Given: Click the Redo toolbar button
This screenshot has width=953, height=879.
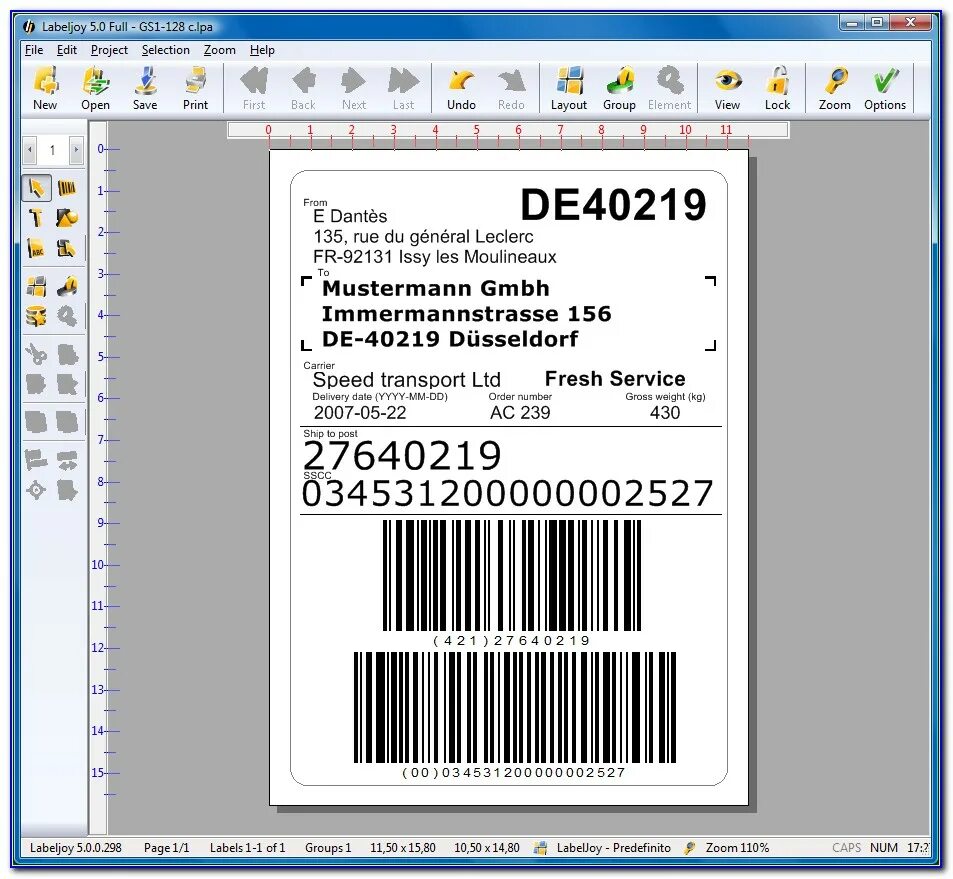Looking at the screenshot, I should pyautogui.click(x=511, y=89).
